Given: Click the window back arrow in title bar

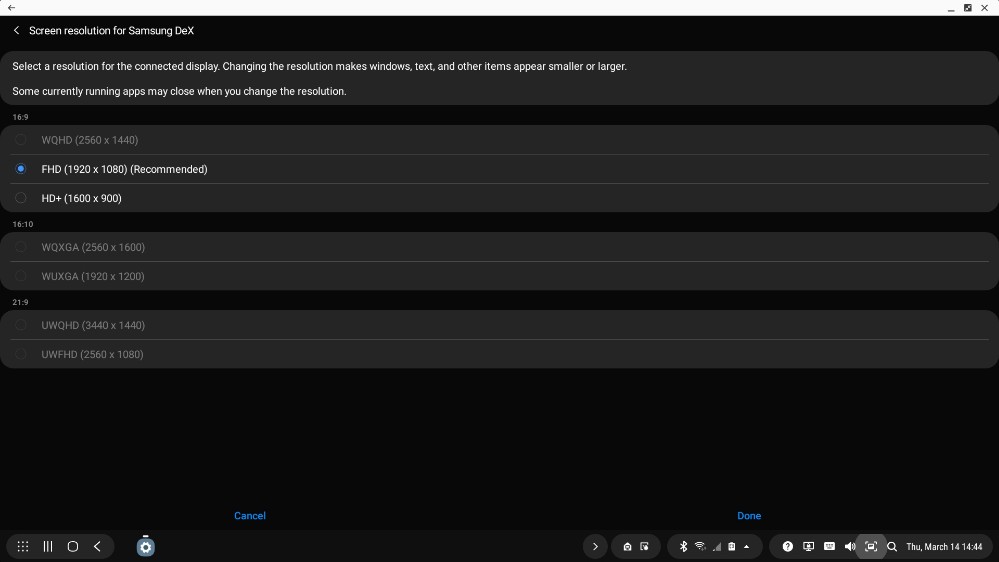Looking at the screenshot, I should (x=11, y=8).
